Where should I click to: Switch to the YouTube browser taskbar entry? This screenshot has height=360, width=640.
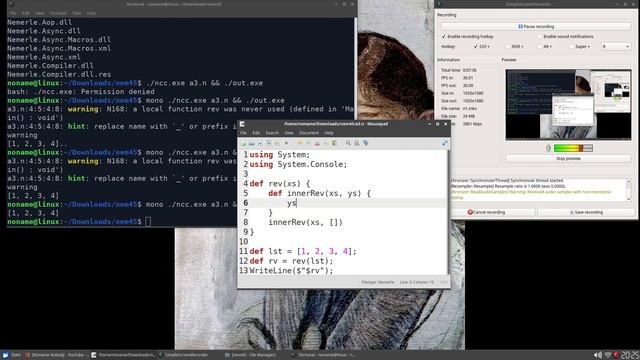click(56, 356)
